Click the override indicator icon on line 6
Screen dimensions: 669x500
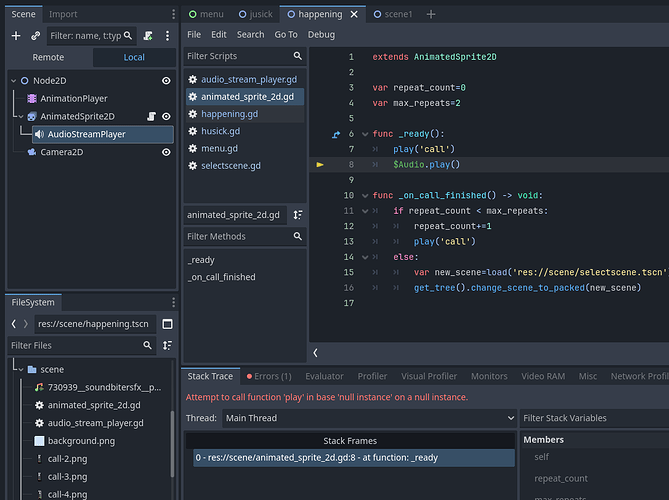(x=336, y=134)
